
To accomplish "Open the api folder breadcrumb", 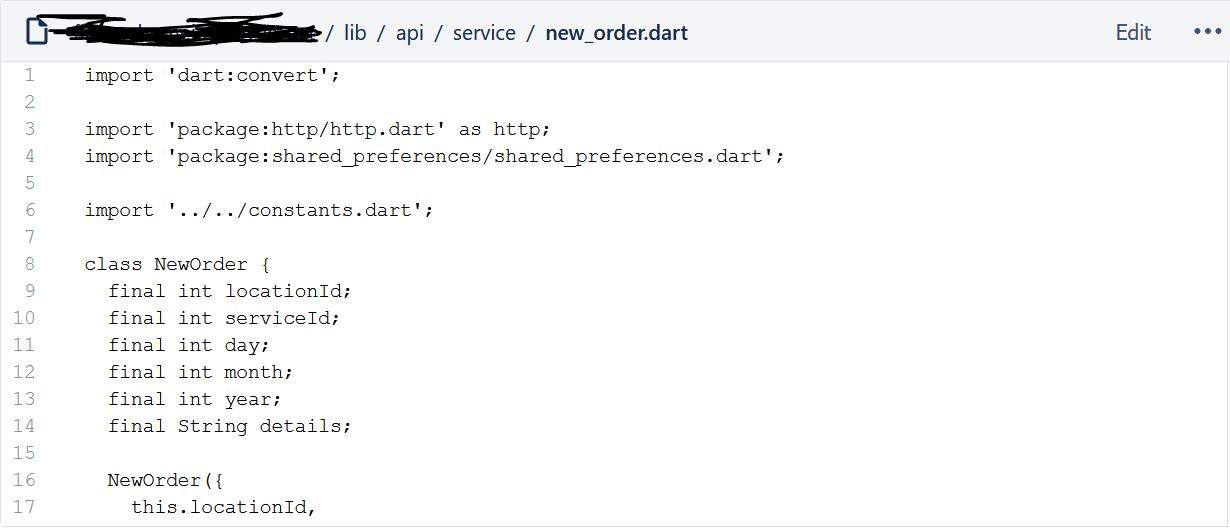I will (x=410, y=33).
